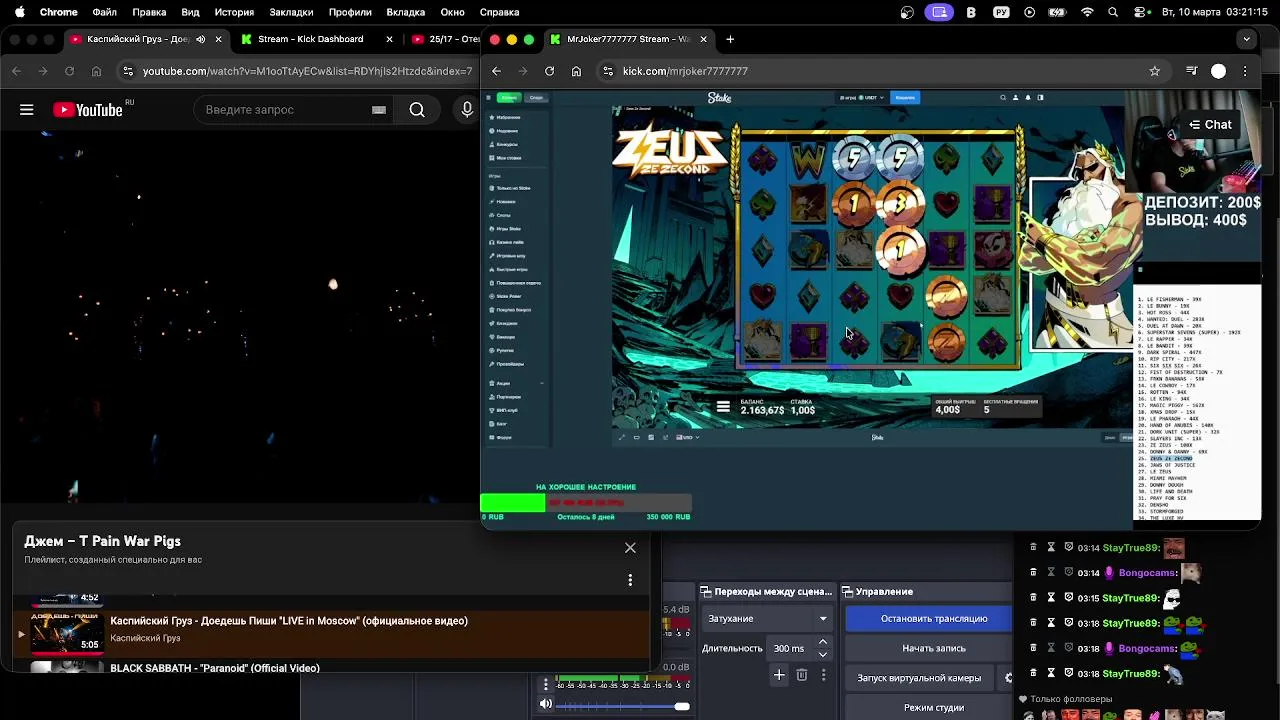Toggle Режим студии in OBS
The image size is (1280, 720).
tap(934, 707)
